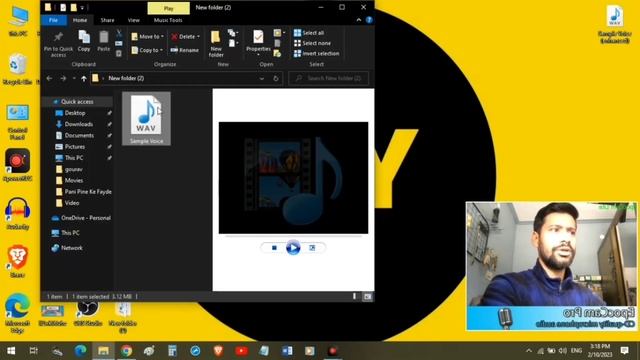Open the Copy to dropdown

pyautogui.click(x=147, y=50)
